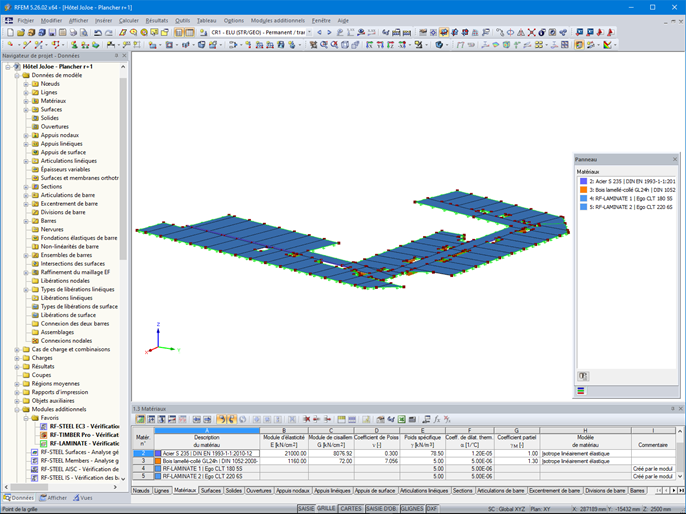Save the model with the floppy disk icon

(52, 32)
